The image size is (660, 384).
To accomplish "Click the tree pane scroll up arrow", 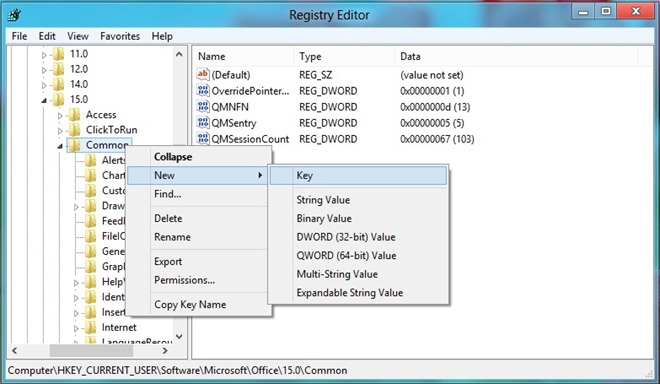I will (179, 54).
